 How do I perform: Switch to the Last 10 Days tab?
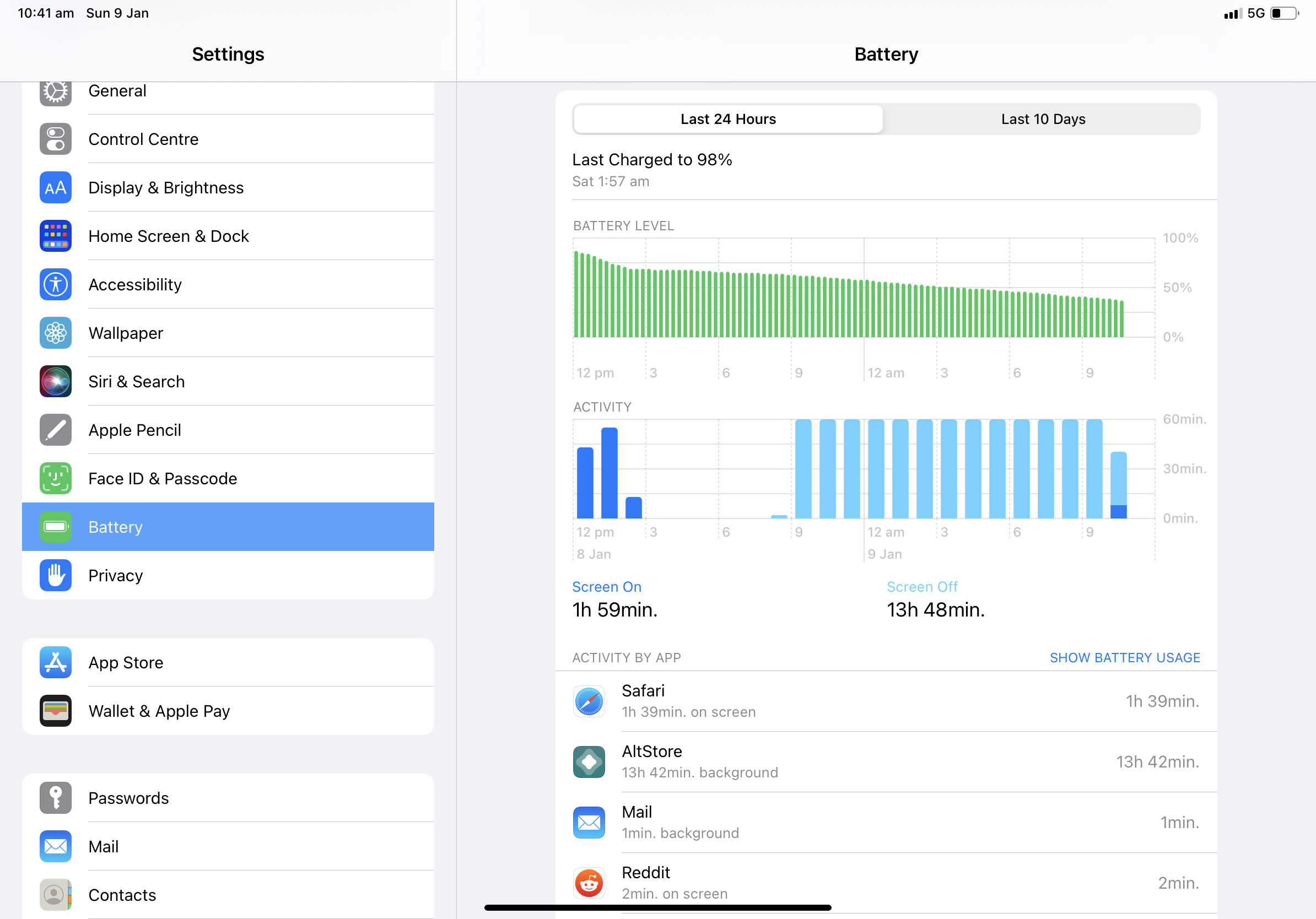(x=1043, y=118)
